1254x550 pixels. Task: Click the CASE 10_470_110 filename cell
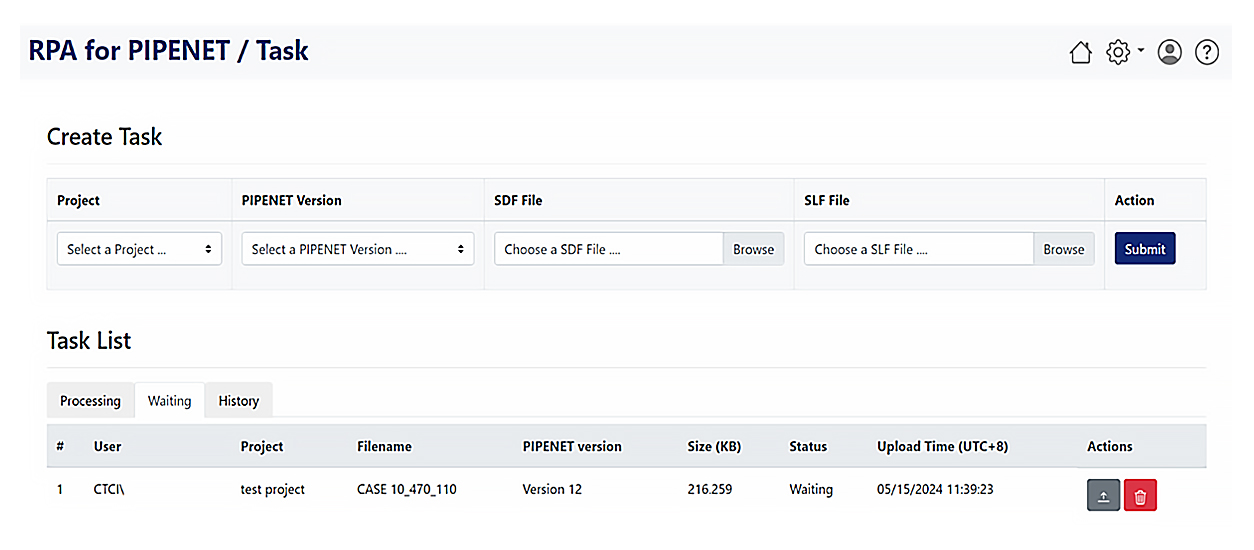pyautogui.click(x=406, y=490)
